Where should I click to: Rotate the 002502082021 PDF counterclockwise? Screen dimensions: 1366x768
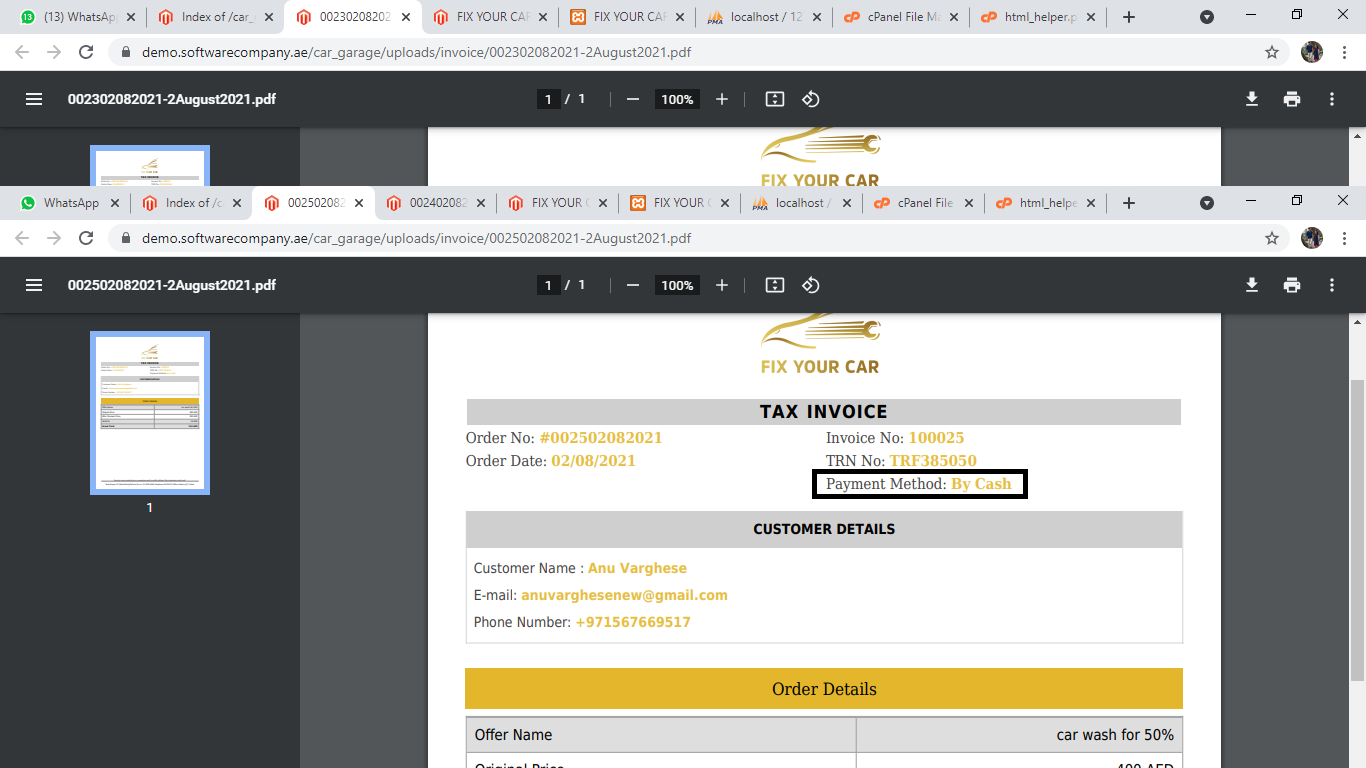[x=811, y=285]
